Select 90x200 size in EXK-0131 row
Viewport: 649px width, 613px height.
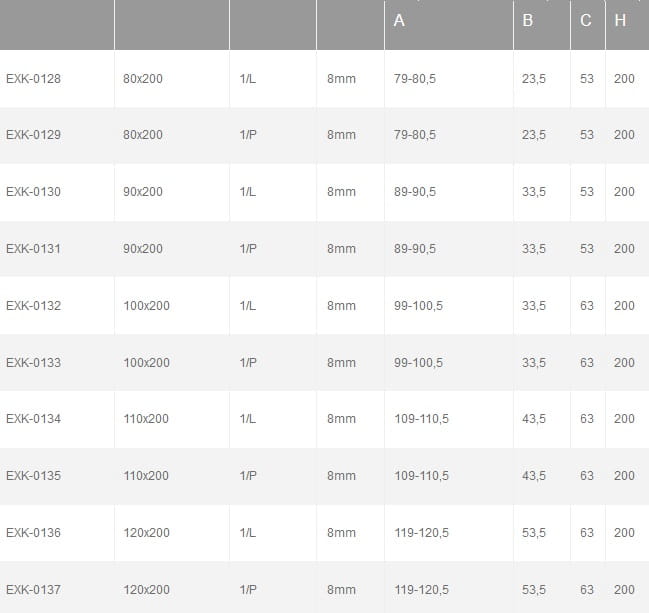[143, 249]
